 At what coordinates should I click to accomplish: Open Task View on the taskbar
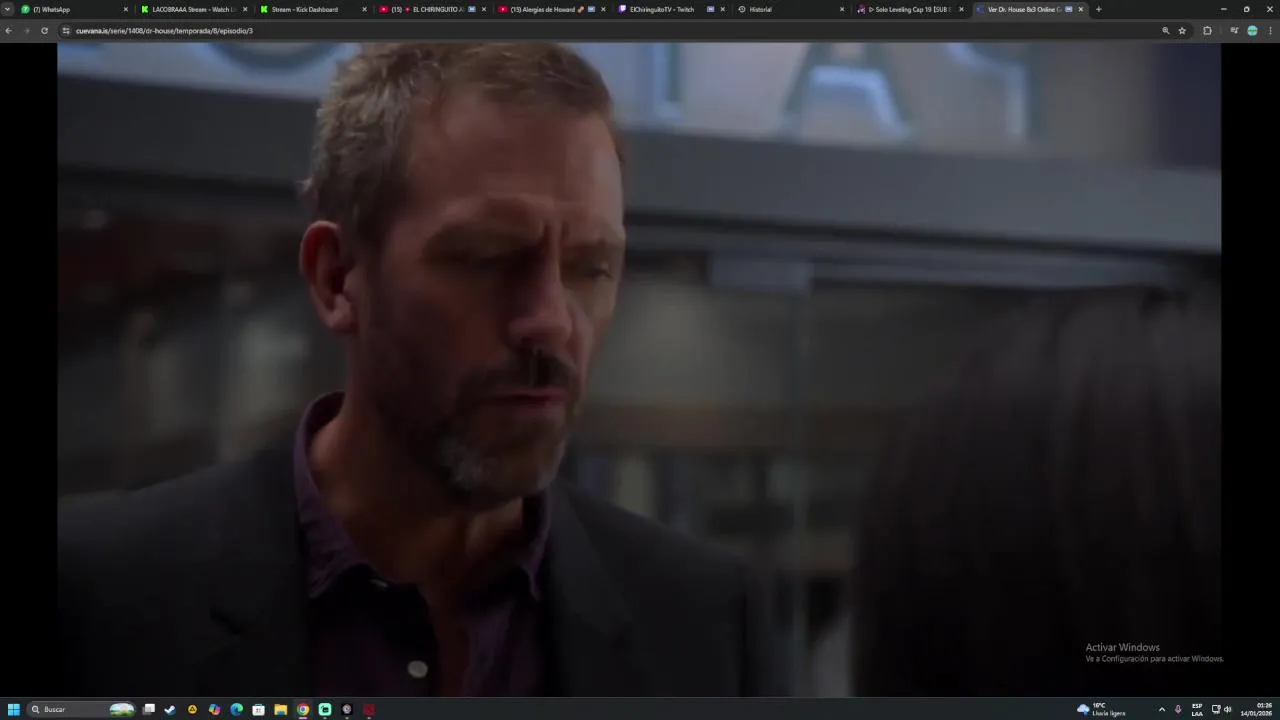click(149, 709)
